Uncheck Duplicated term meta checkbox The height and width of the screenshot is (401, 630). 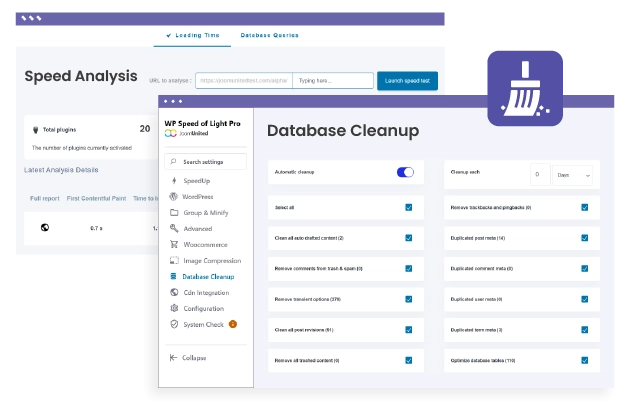point(585,330)
